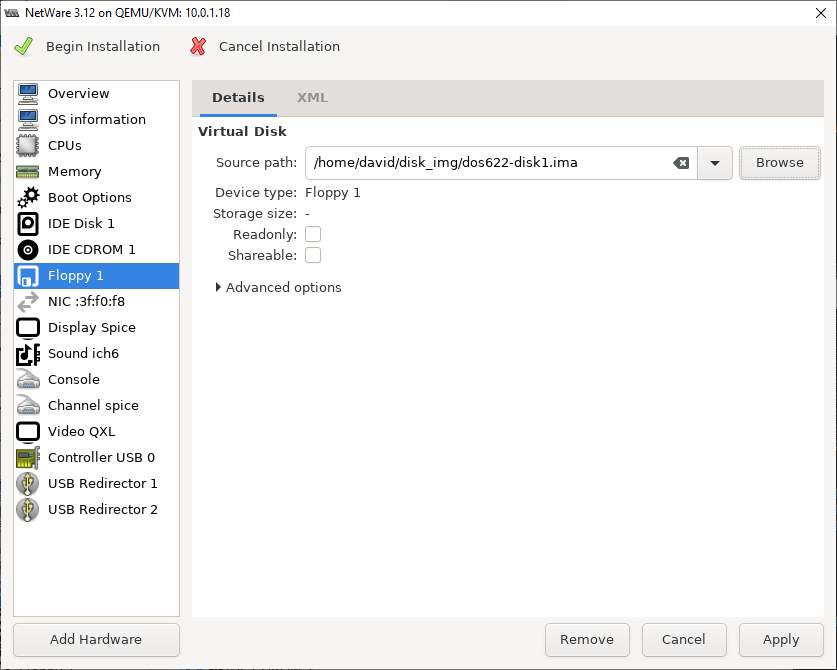837x670 pixels.
Task: Select 'Overview' text in hardware list
Action: (x=78, y=93)
